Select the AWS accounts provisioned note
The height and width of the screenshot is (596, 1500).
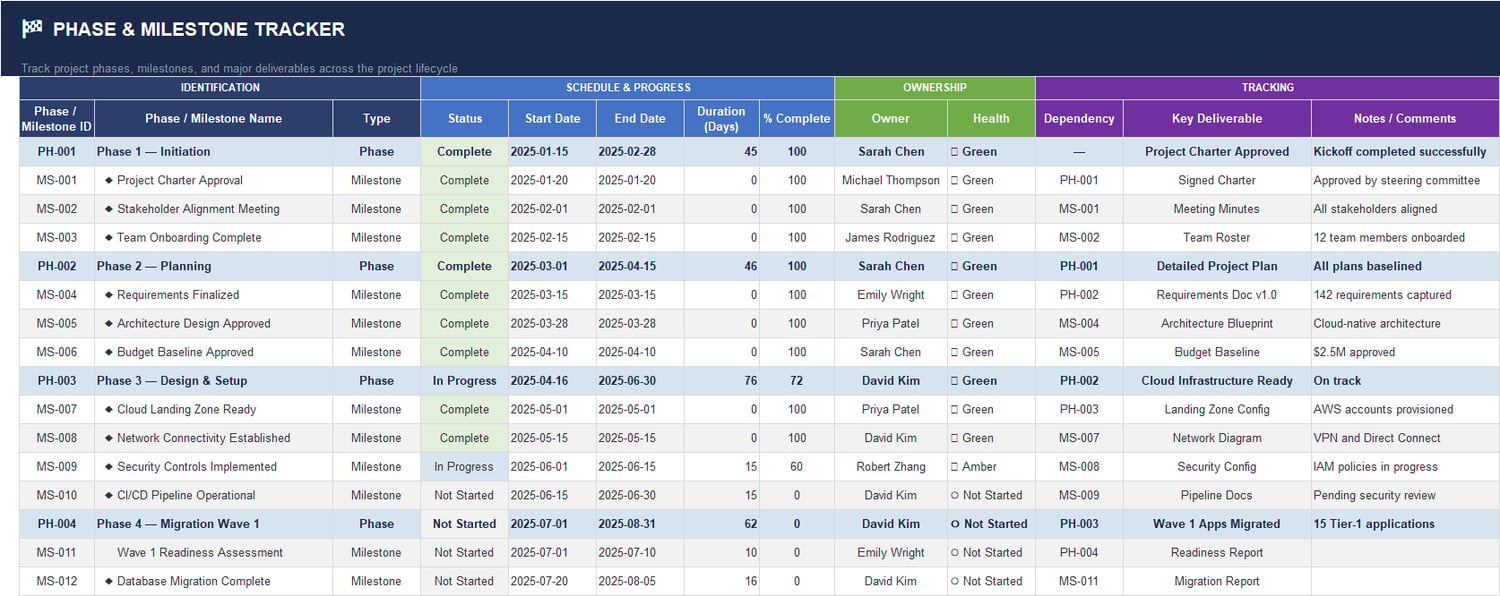click(x=1405, y=409)
